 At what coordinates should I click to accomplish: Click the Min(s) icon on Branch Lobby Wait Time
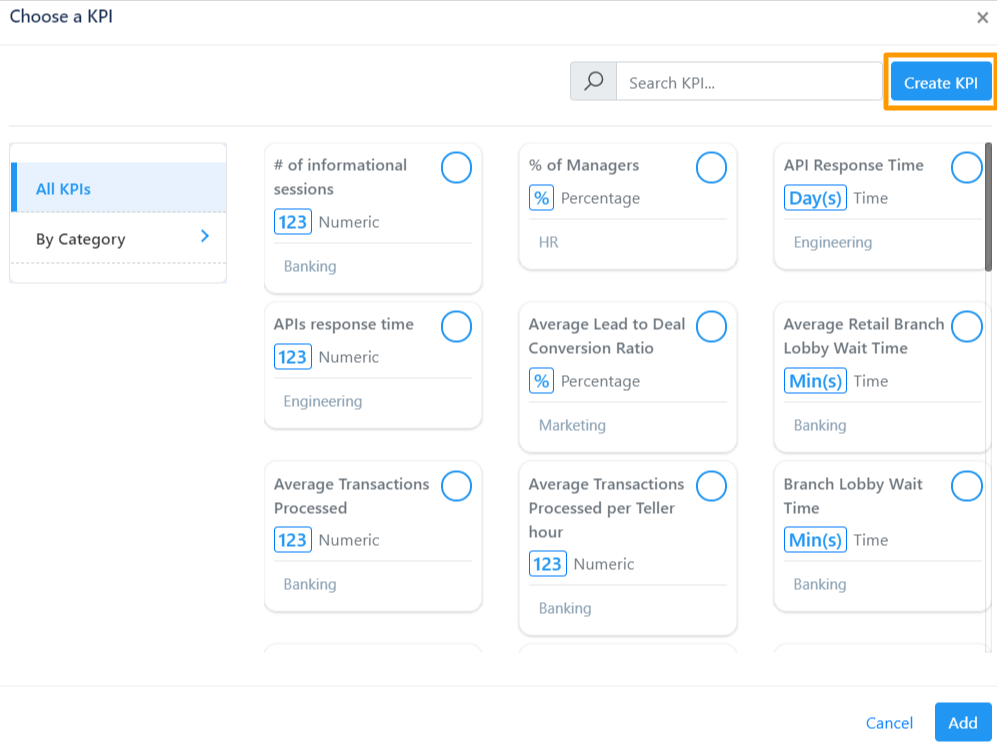coord(815,540)
